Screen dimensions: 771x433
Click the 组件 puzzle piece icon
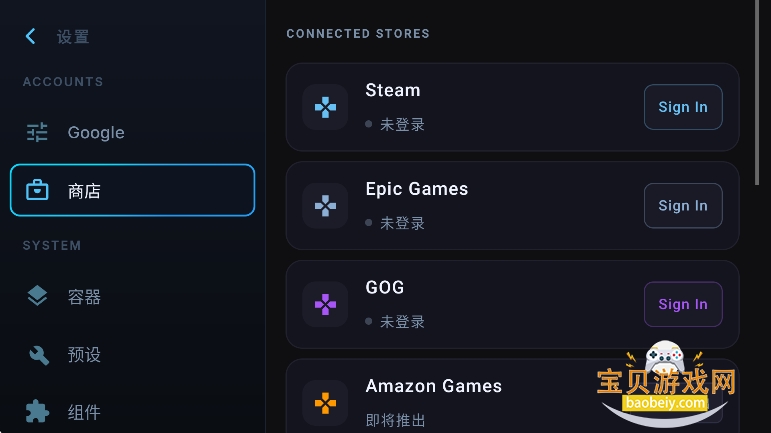click(37, 412)
